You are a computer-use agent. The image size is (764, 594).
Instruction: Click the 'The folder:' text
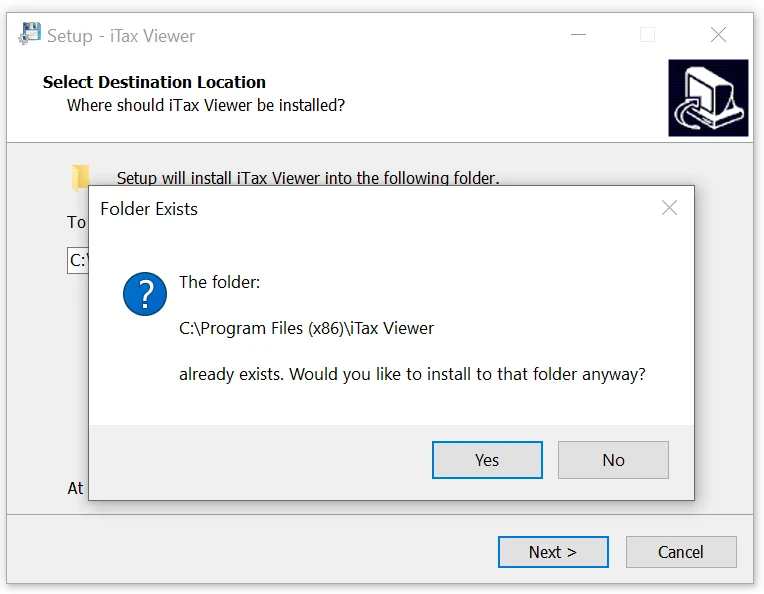tap(219, 282)
